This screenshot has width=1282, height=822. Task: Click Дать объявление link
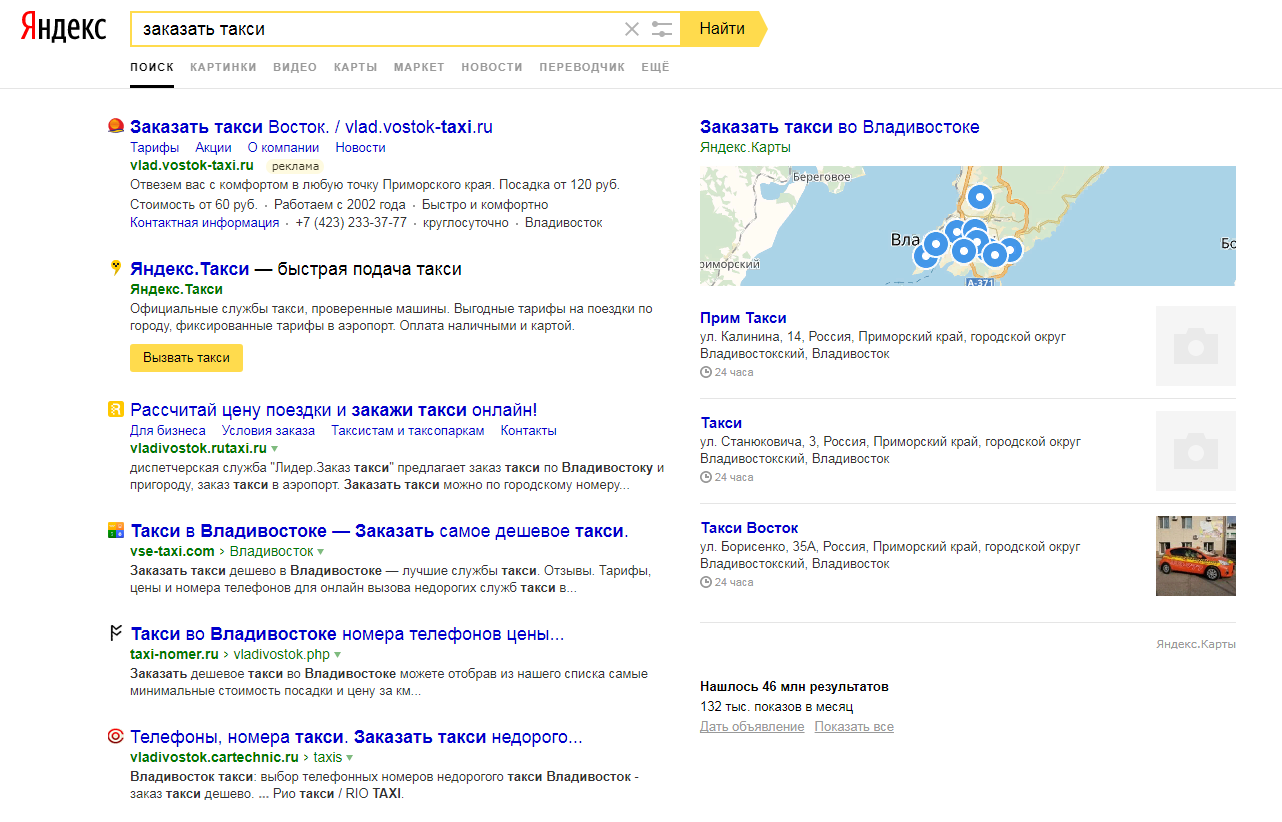(752, 727)
